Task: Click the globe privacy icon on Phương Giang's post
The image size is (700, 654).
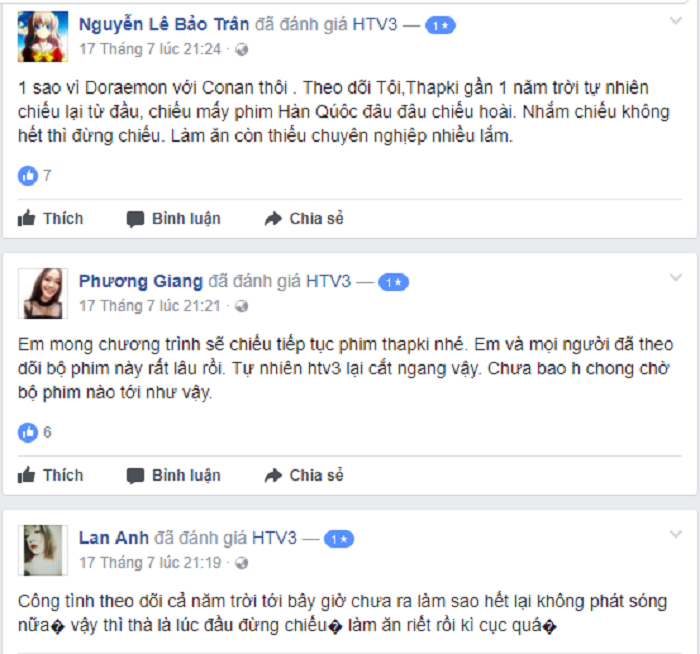Action: [242, 306]
